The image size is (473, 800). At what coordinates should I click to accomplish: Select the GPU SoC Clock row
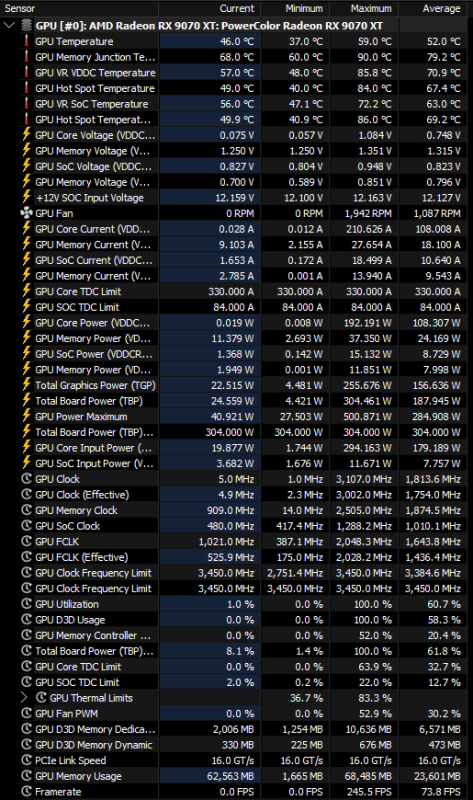pos(234,526)
